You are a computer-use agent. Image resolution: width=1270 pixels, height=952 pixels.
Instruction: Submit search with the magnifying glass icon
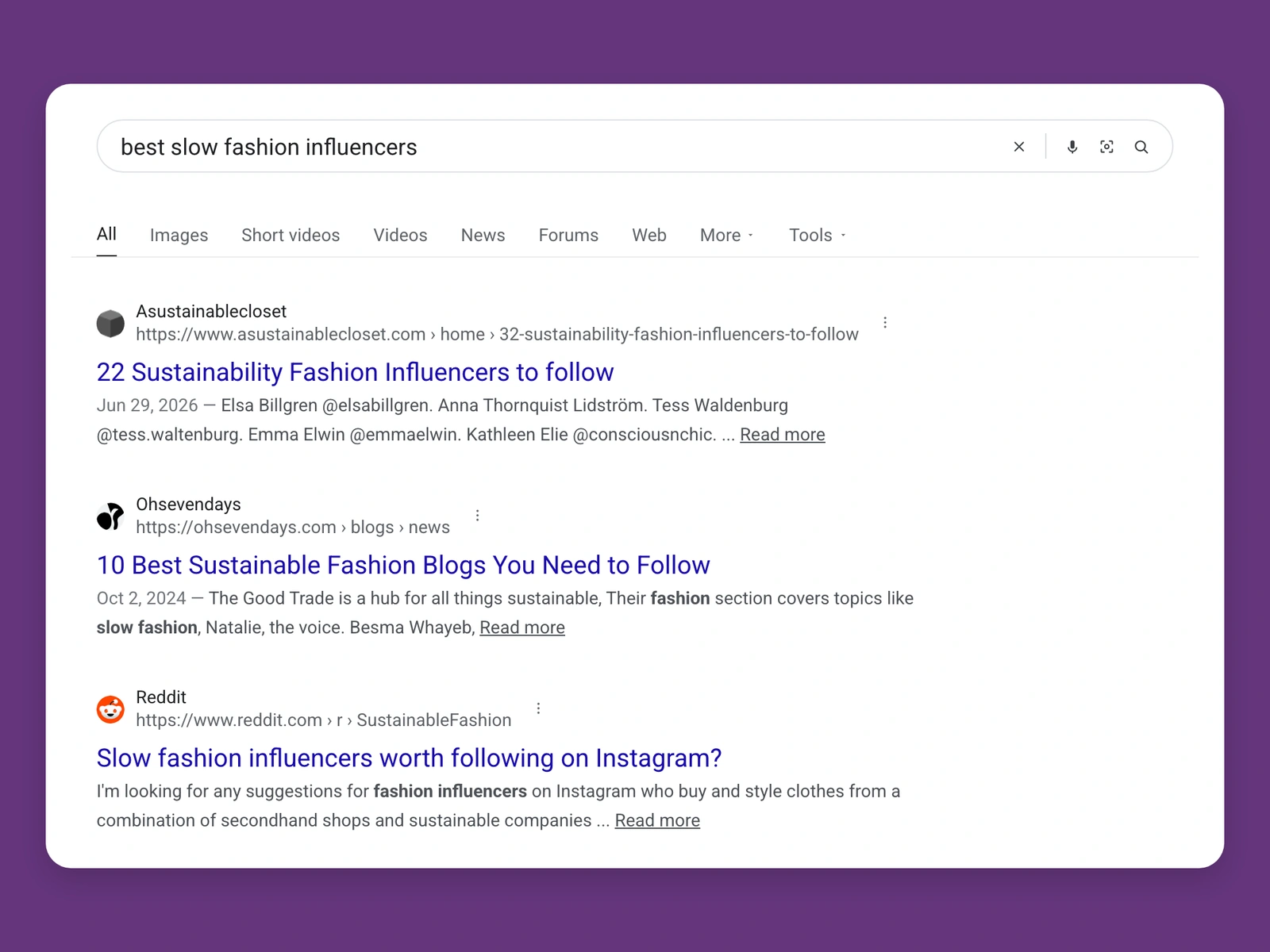[x=1141, y=147]
